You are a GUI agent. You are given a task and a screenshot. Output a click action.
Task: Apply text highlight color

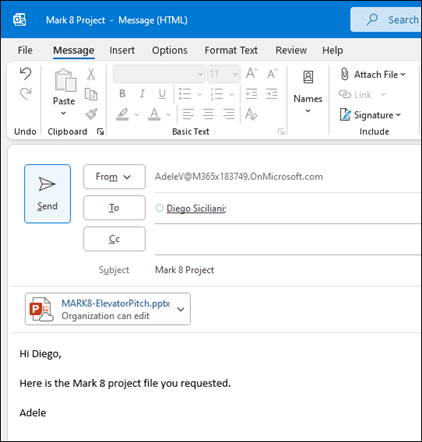click(x=122, y=114)
